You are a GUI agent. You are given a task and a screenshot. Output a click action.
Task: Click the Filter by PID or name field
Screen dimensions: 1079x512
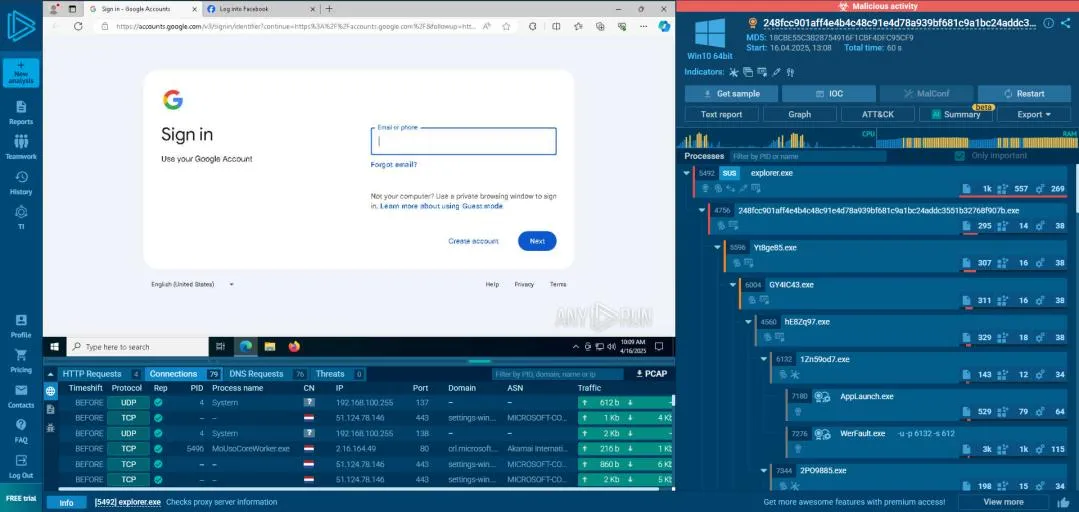[809, 156]
